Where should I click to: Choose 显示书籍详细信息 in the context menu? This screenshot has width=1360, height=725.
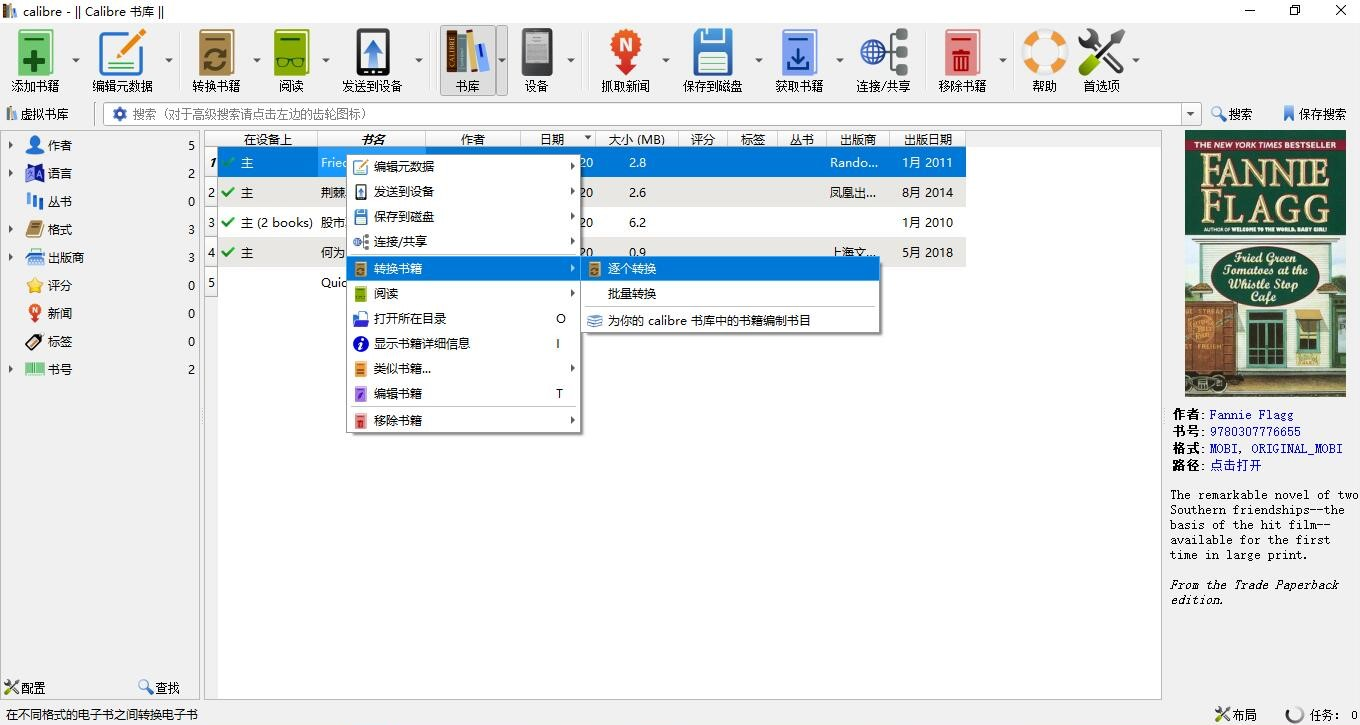coord(464,343)
